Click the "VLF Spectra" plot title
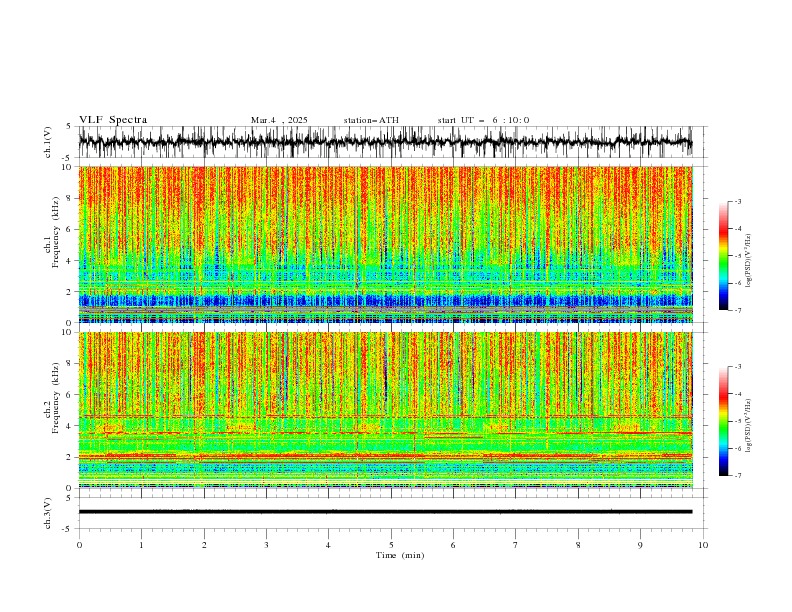Viewport: 792px width, 612px height. pyautogui.click(x=113, y=120)
